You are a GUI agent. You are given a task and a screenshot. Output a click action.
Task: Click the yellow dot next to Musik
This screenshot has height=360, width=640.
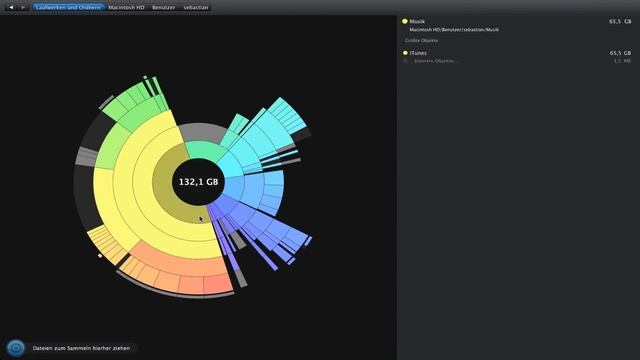click(405, 21)
